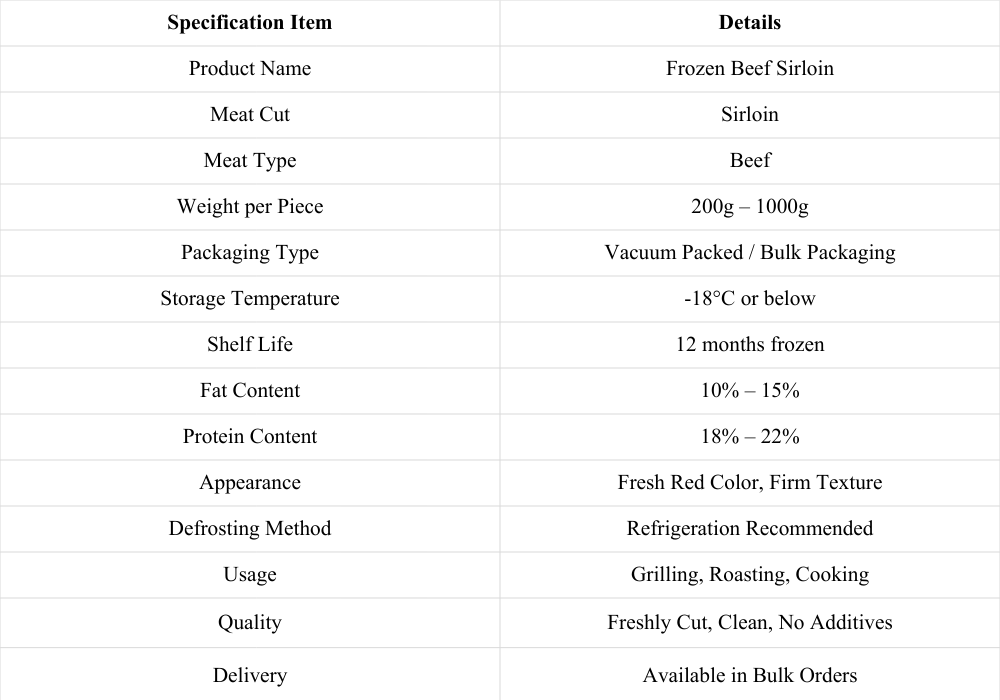
Task: Click the Details column header
Action: coord(749,22)
